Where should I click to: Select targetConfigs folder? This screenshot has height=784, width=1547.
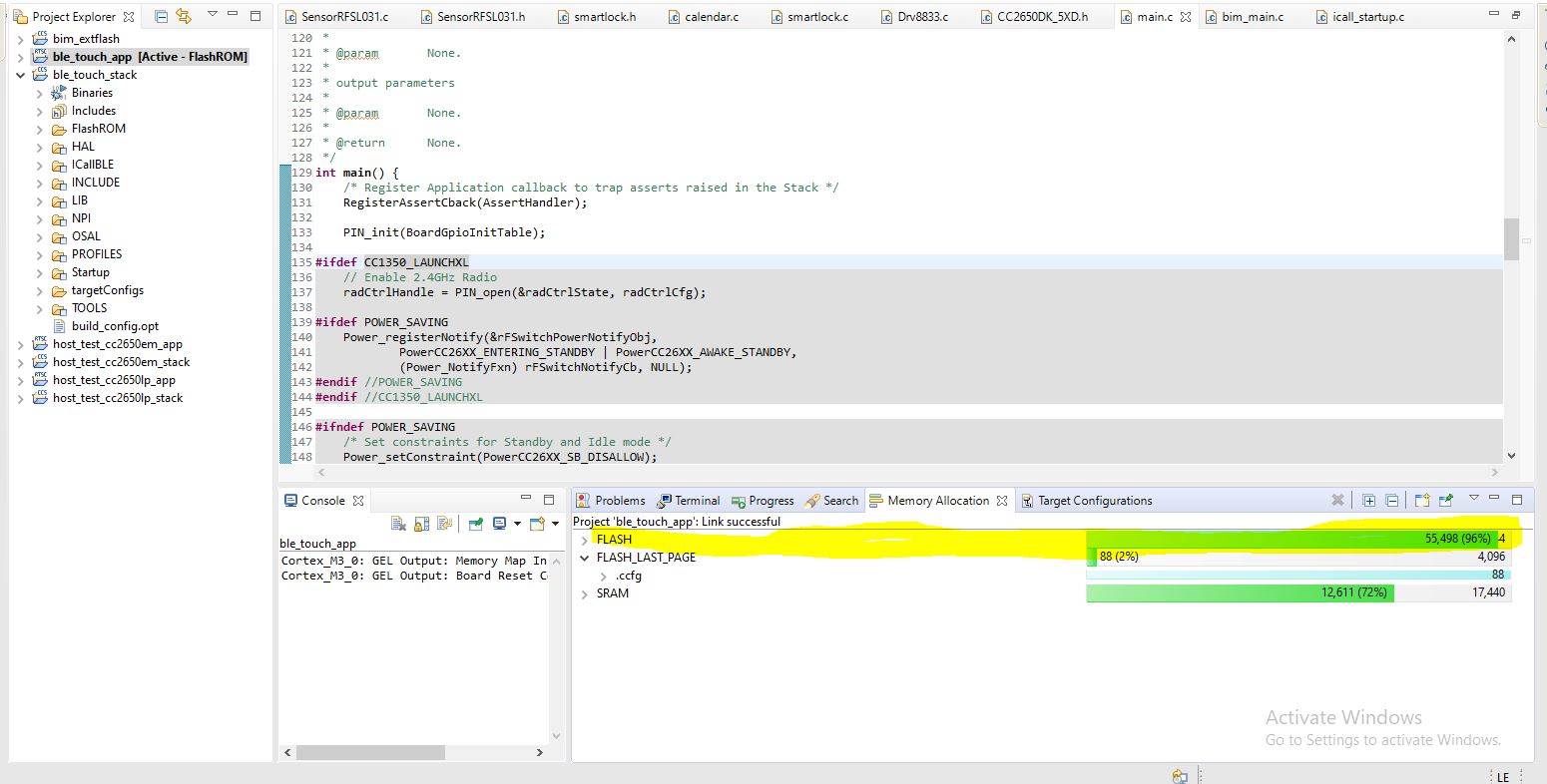coord(108,290)
